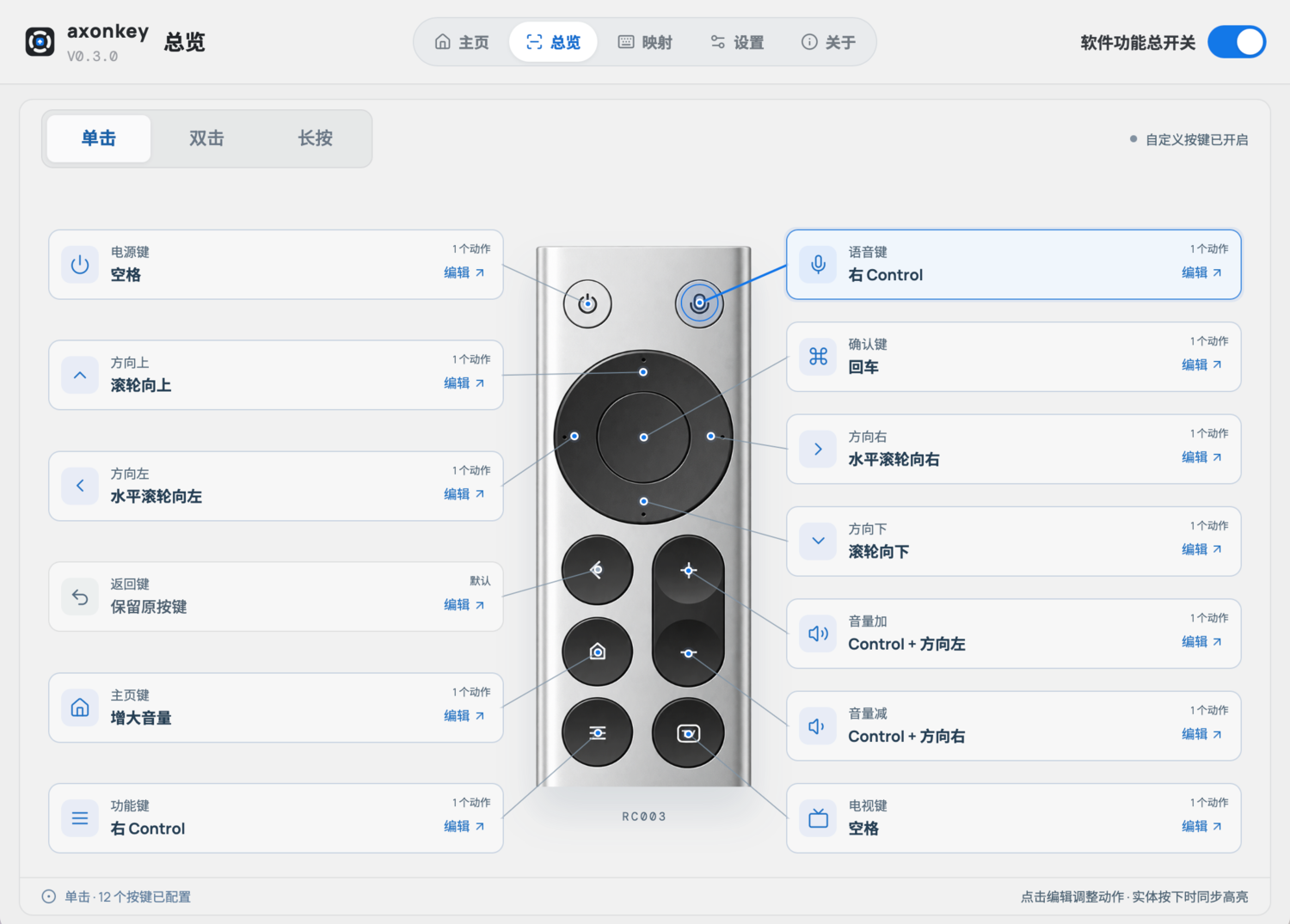Click the microphone icon in 语音键 card
The image size is (1290, 924).
818,265
